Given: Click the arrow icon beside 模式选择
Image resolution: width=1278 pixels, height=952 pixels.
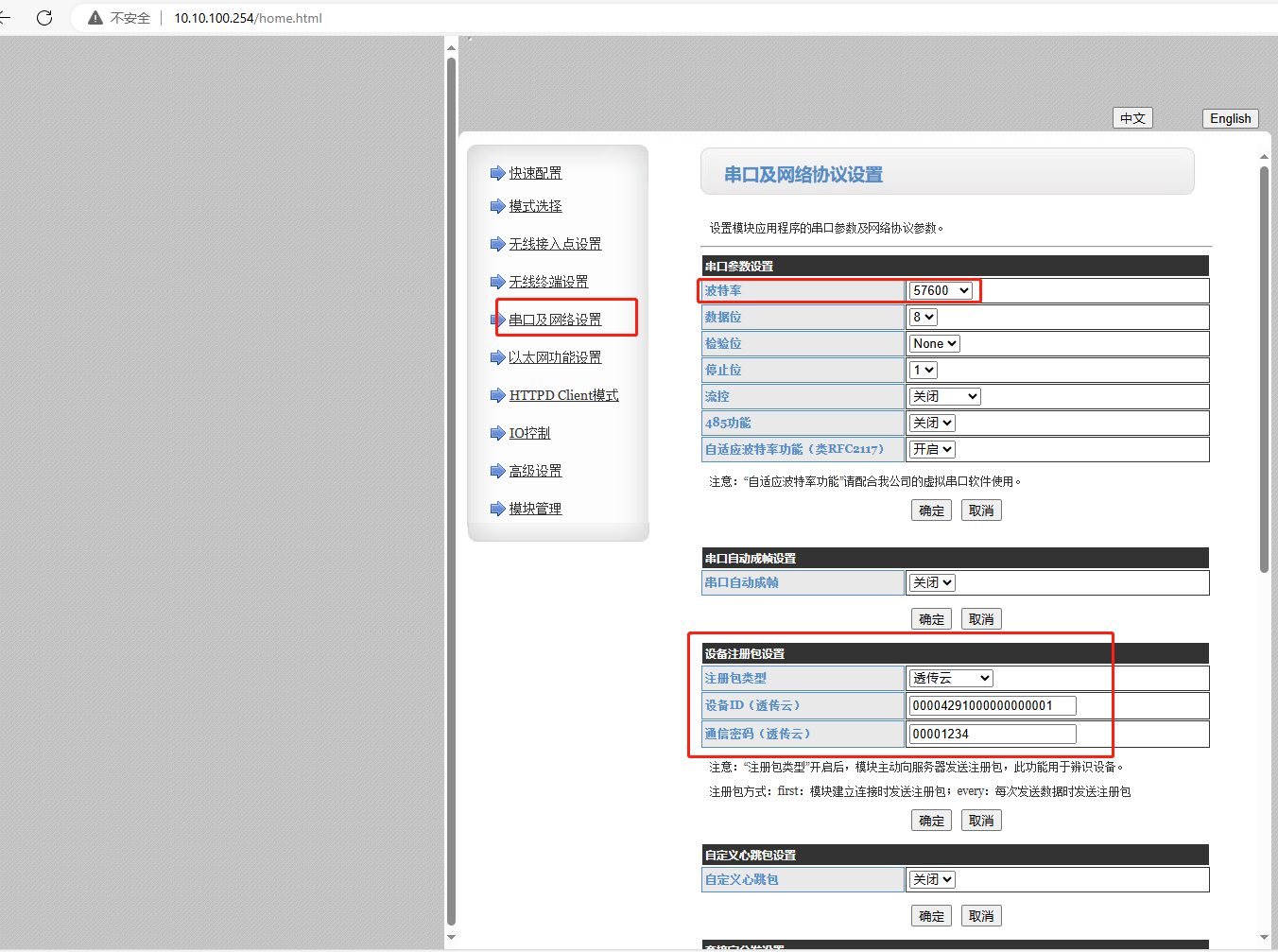Looking at the screenshot, I should (x=497, y=206).
